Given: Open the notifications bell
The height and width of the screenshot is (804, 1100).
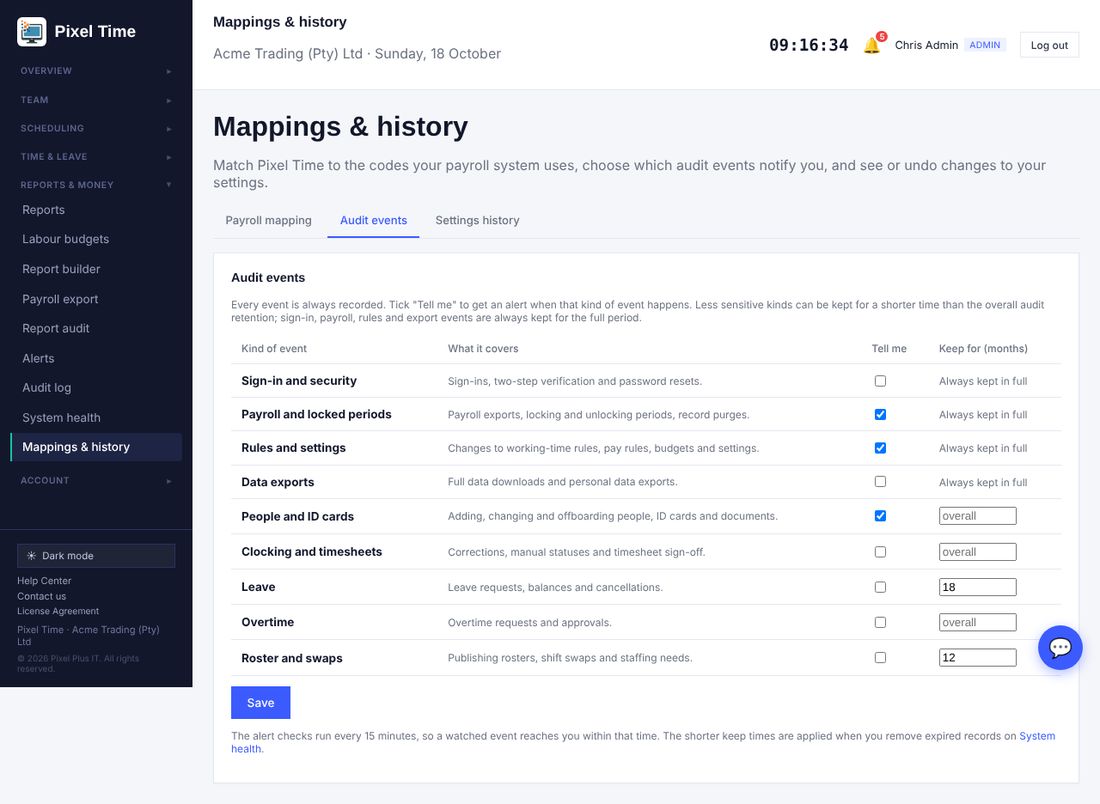Looking at the screenshot, I should pyautogui.click(x=872, y=45).
